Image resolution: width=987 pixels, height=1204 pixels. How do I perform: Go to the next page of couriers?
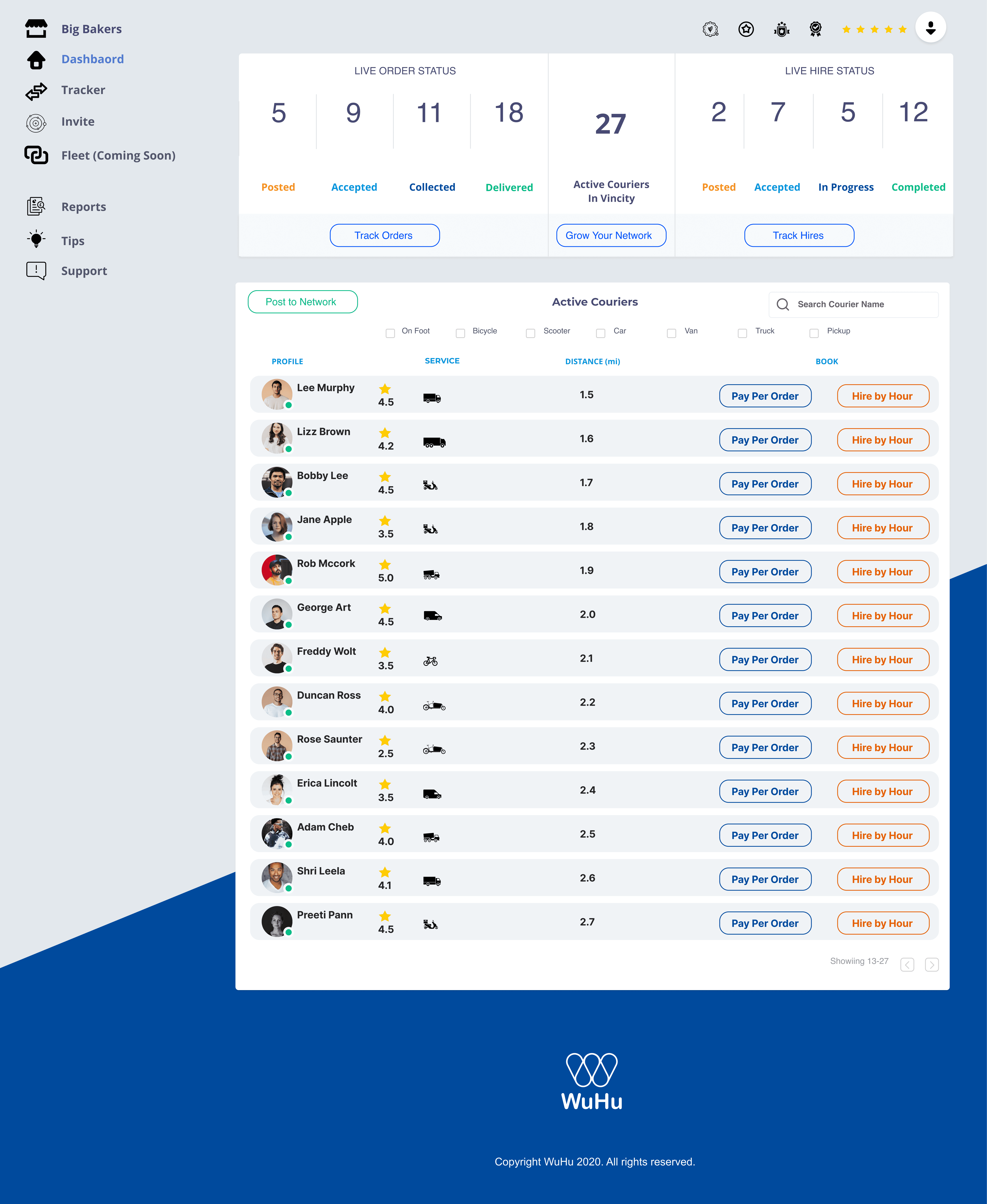[x=932, y=964]
